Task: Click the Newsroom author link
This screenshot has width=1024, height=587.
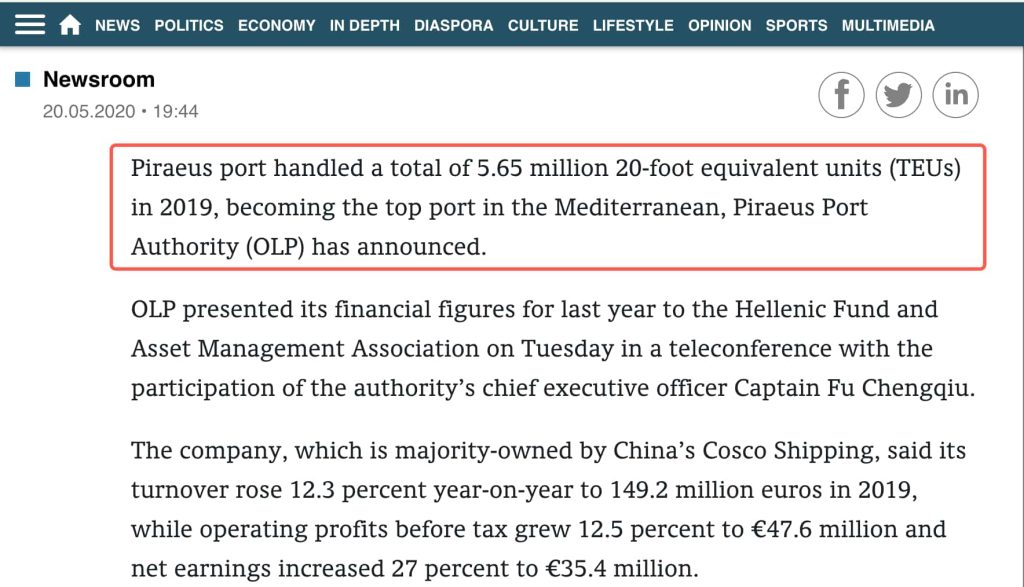Action: [x=99, y=79]
